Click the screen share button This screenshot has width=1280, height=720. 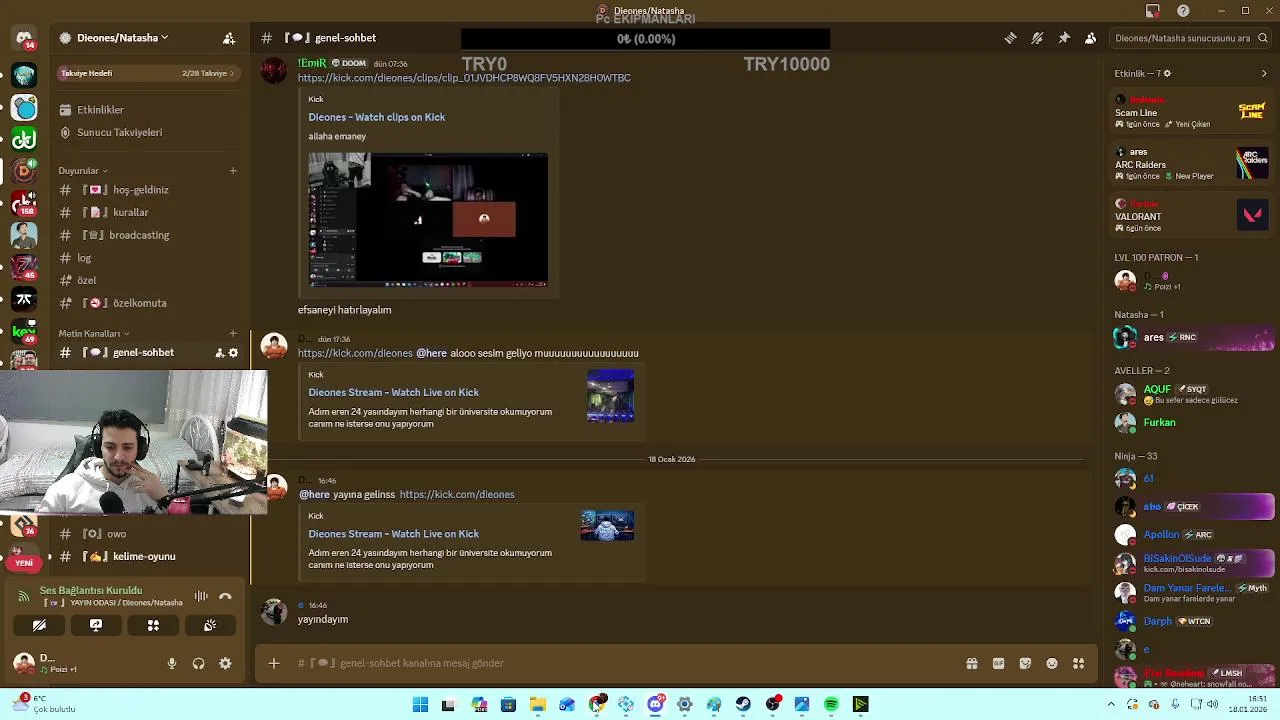[96, 625]
